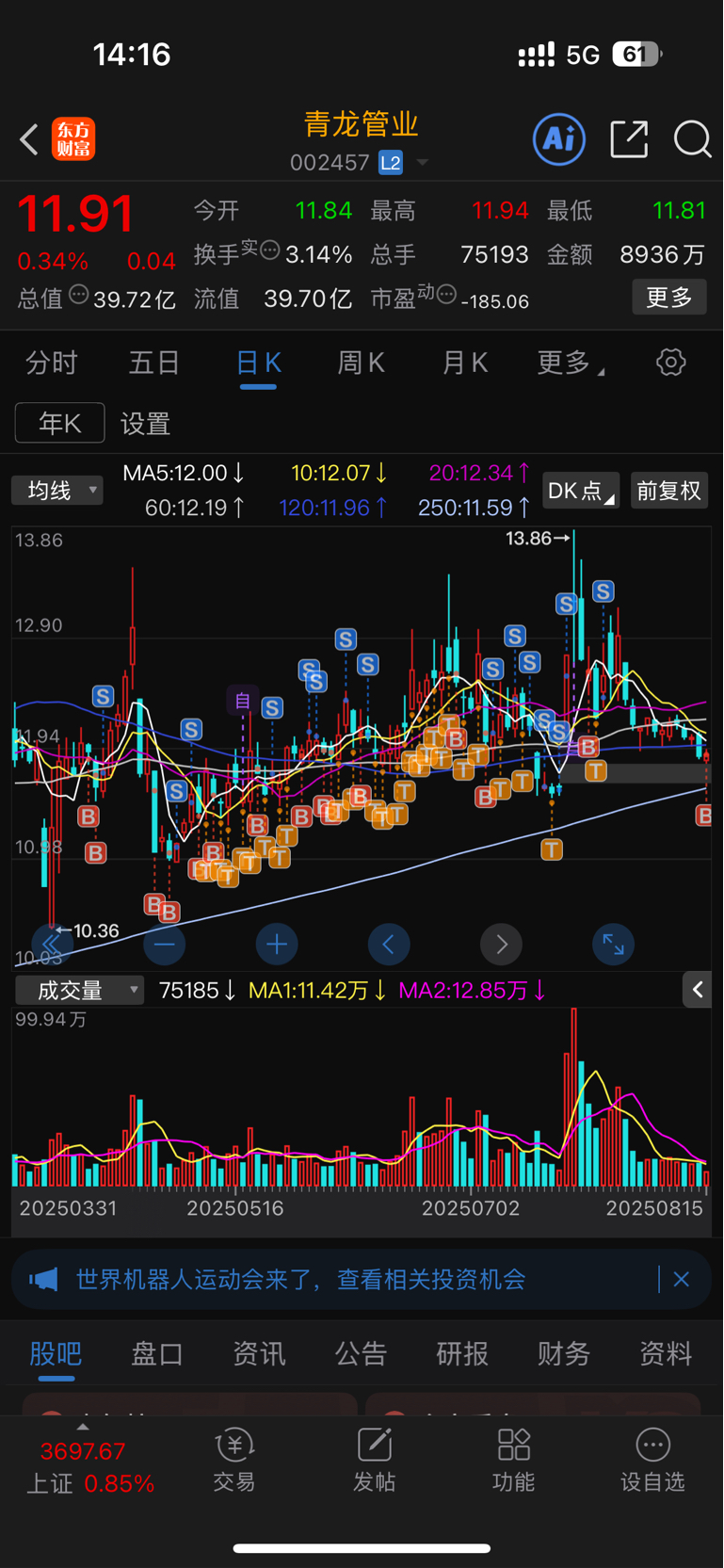Tap the MA1:11.42万 volume value
This screenshot has width=724, height=1568.
coord(317,990)
